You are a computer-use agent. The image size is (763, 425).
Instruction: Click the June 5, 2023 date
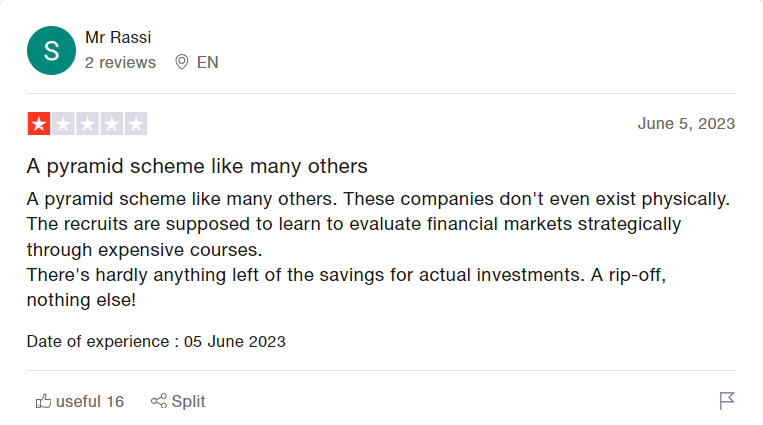(686, 124)
